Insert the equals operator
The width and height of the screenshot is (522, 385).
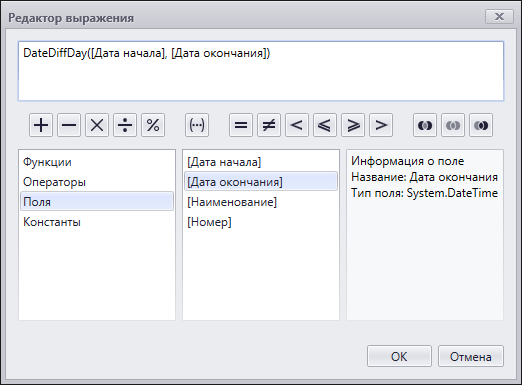point(241,125)
